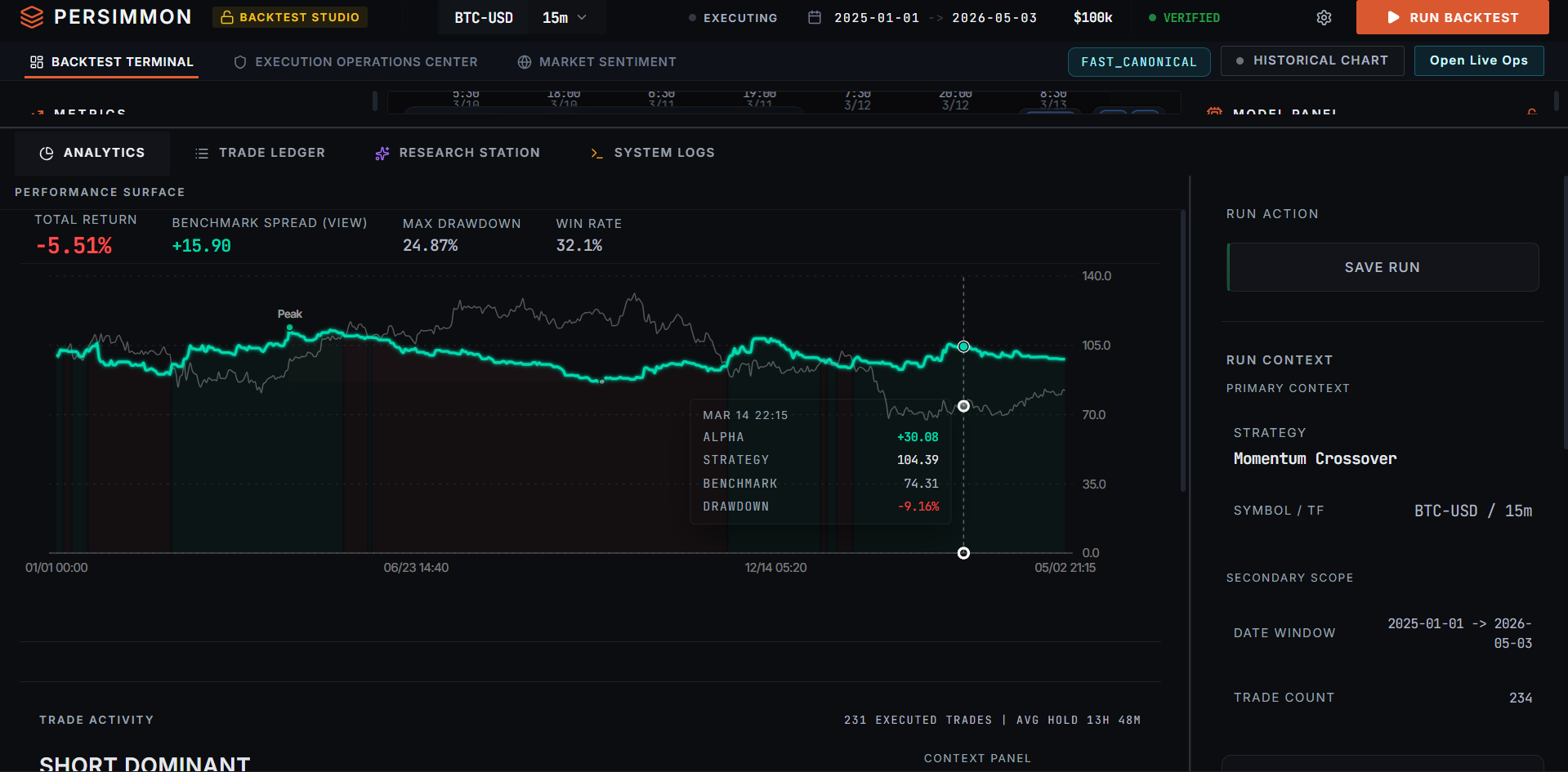The height and width of the screenshot is (772, 1568).
Task: Click the Research Station sparkle icon
Action: [x=382, y=153]
